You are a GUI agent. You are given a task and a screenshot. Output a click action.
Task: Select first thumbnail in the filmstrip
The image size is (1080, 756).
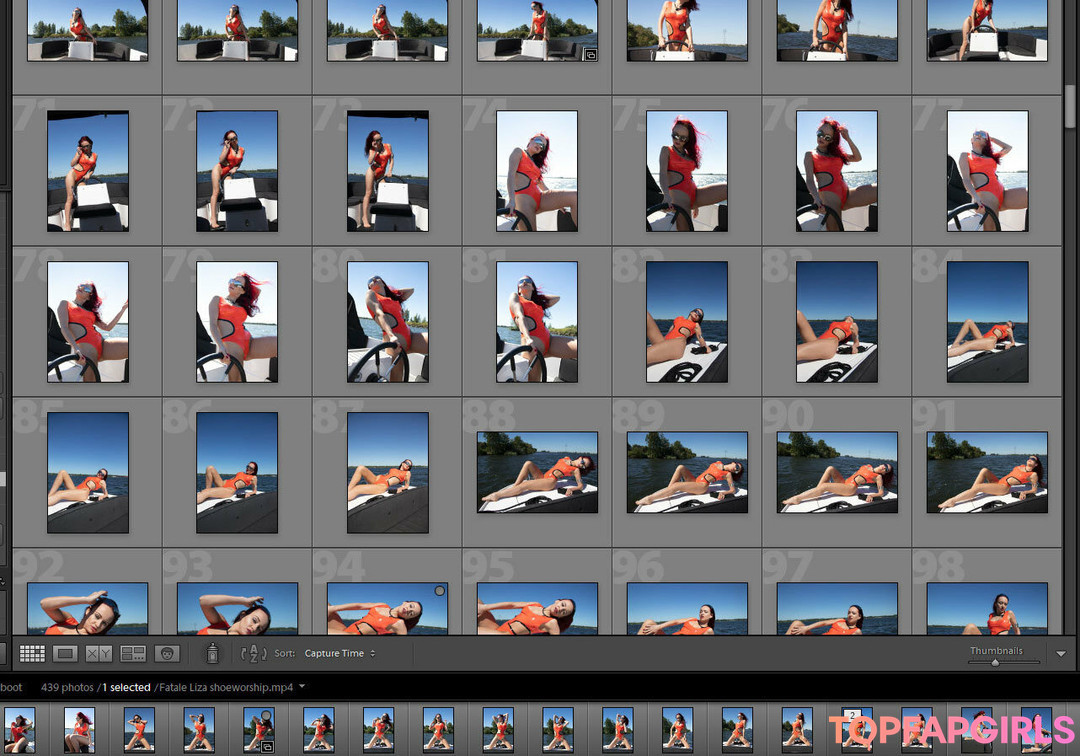pyautogui.click(x=20, y=729)
